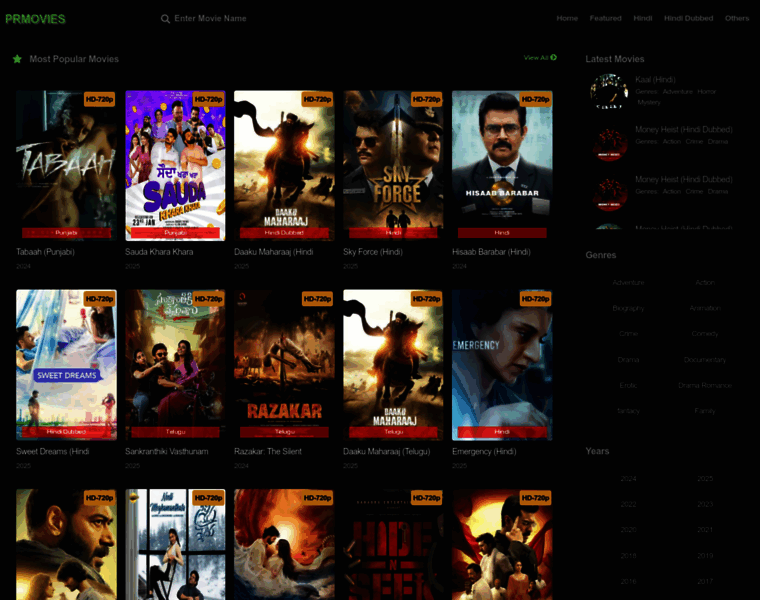Open the Featured menu item
This screenshot has height=600, width=760.
605,18
